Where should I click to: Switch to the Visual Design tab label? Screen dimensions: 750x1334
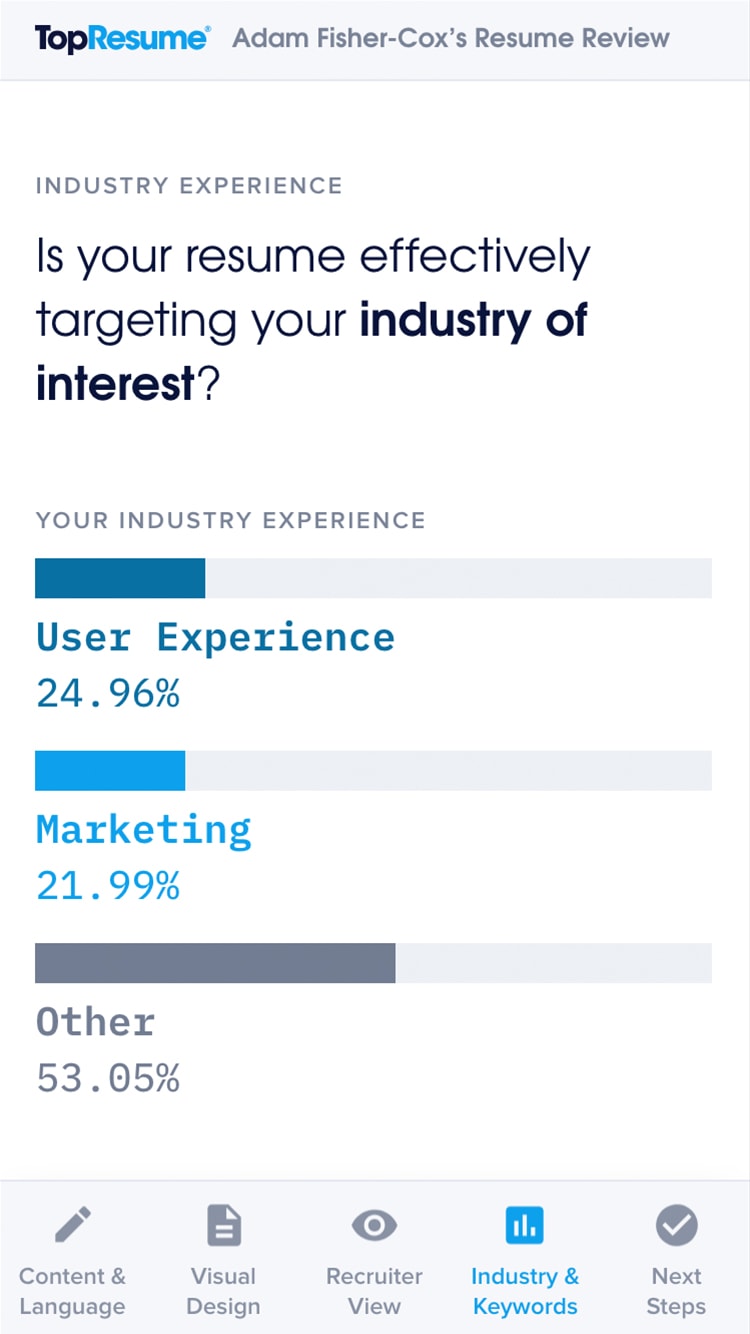click(224, 1291)
